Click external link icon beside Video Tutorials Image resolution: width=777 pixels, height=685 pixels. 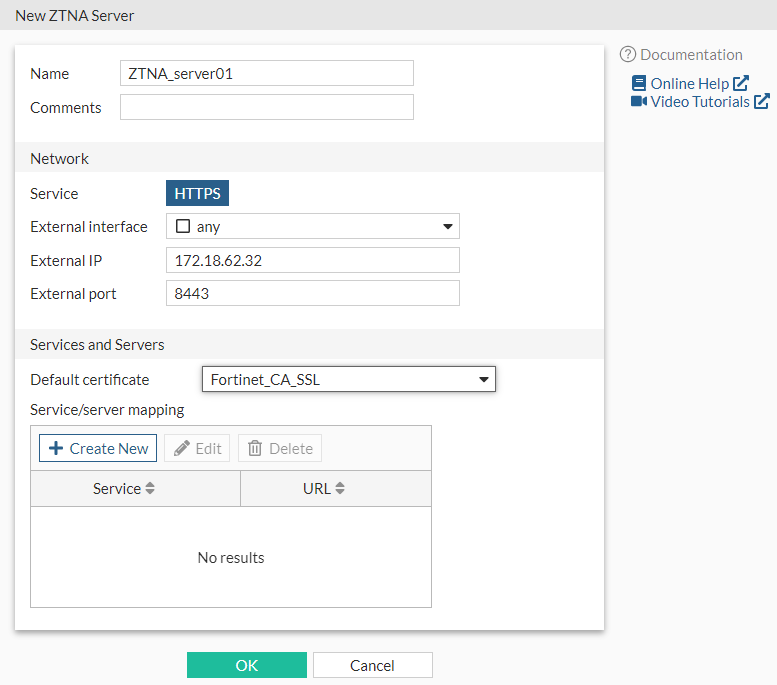tap(762, 102)
